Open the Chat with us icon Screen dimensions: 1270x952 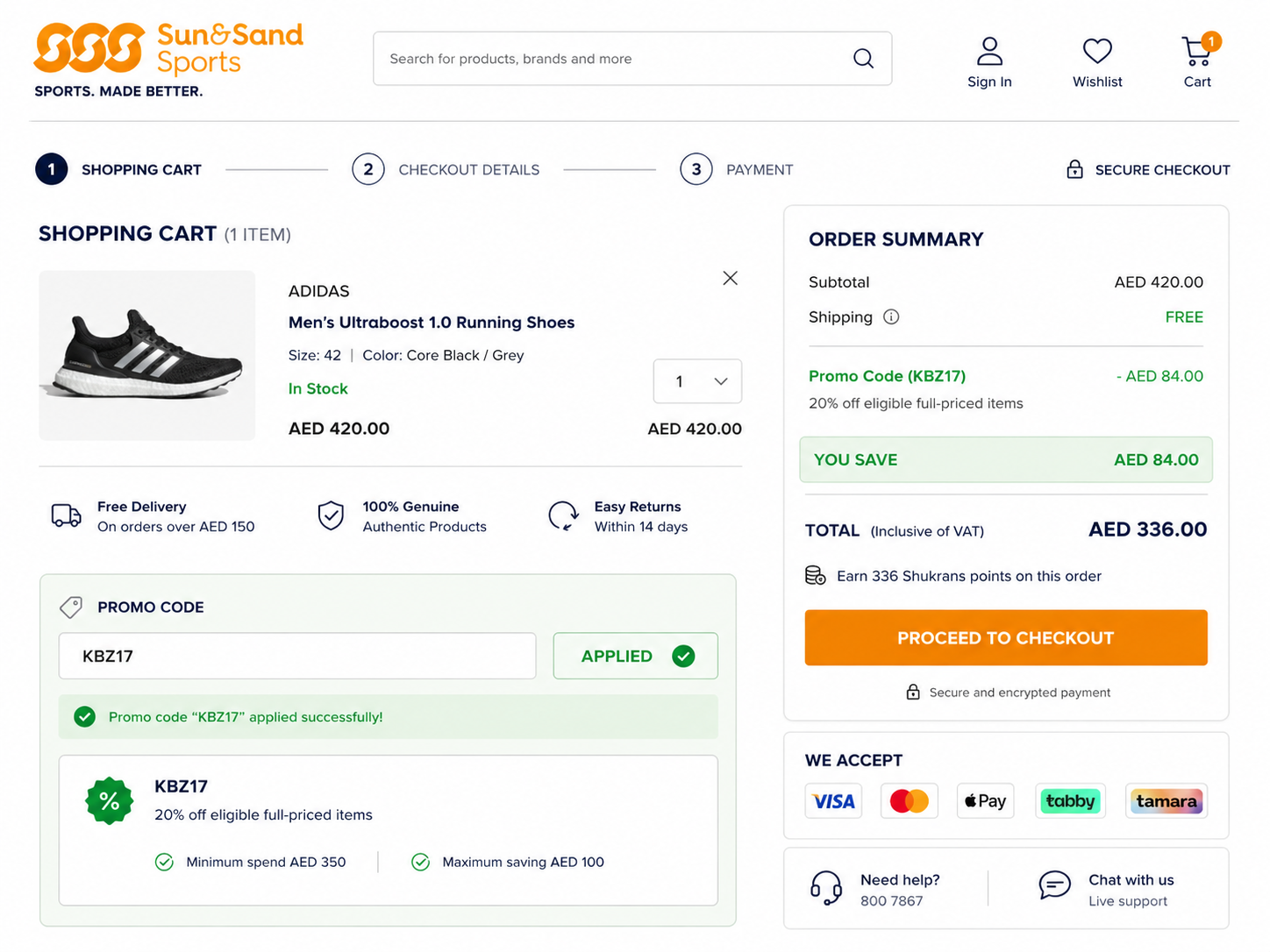(x=1054, y=885)
